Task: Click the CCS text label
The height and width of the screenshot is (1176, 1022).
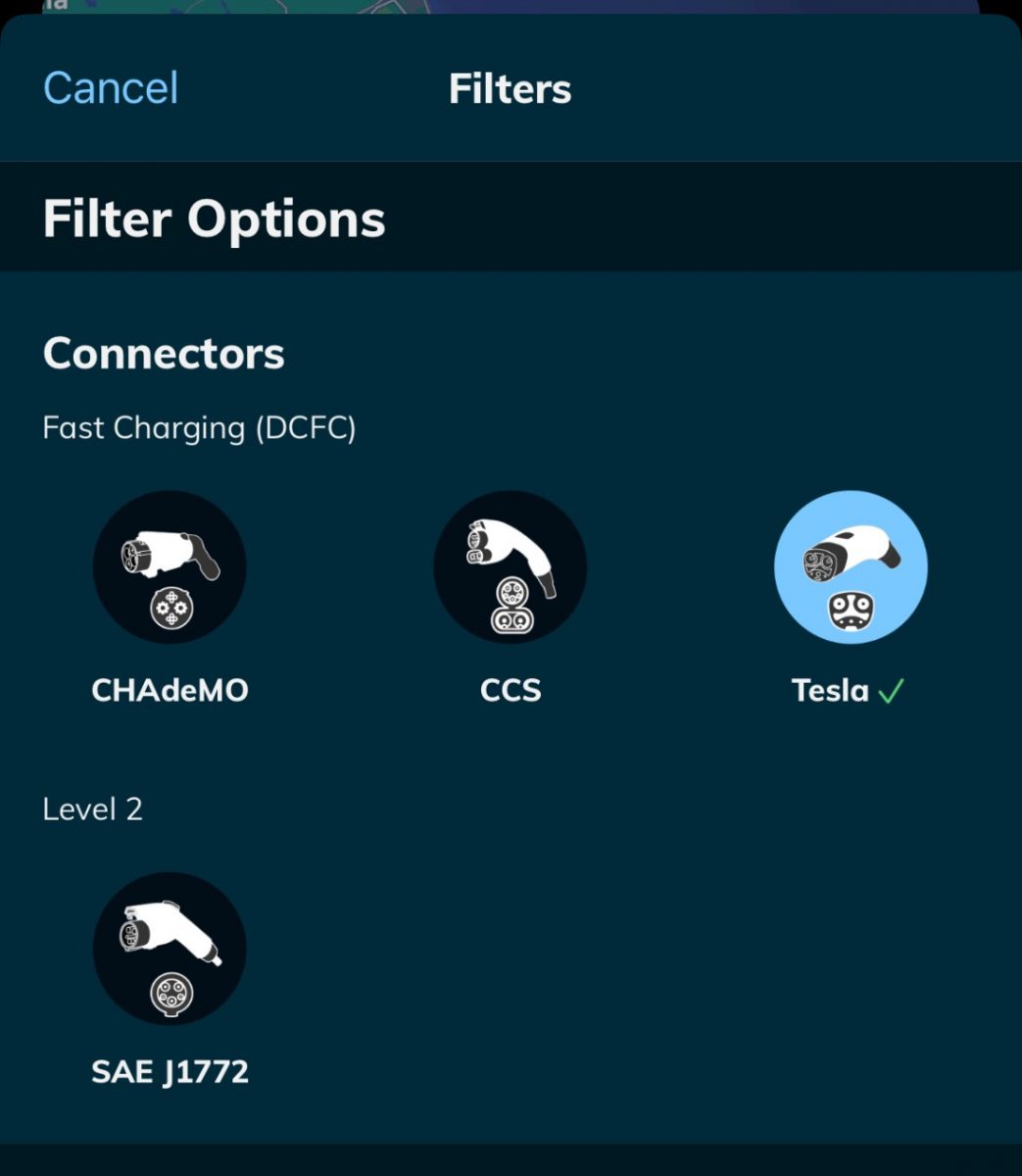Action: [x=511, y=691]
